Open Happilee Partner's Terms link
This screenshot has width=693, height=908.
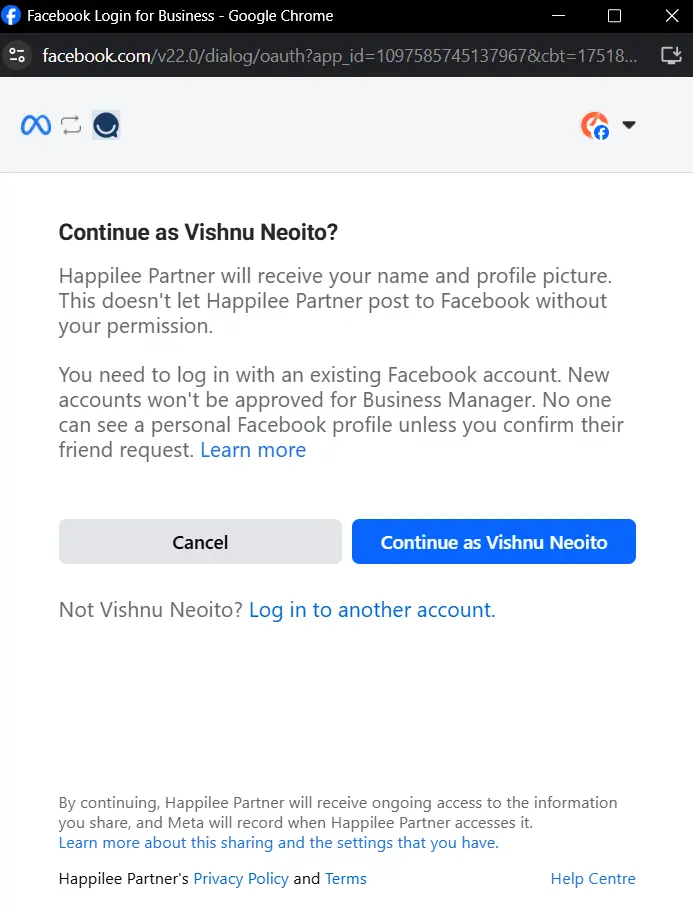click(345, 878)
